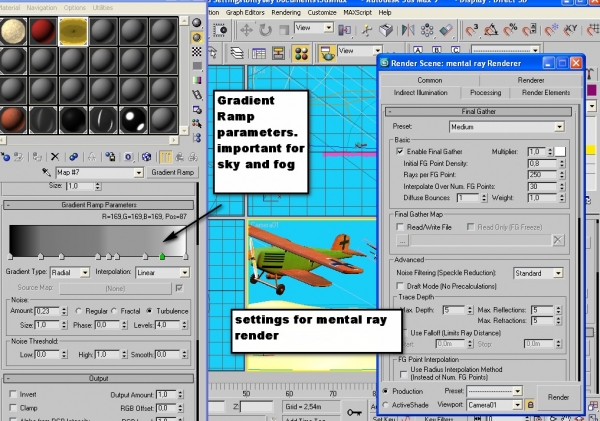
Task: Click the Mirror tool icon
Action: point(408,30)
